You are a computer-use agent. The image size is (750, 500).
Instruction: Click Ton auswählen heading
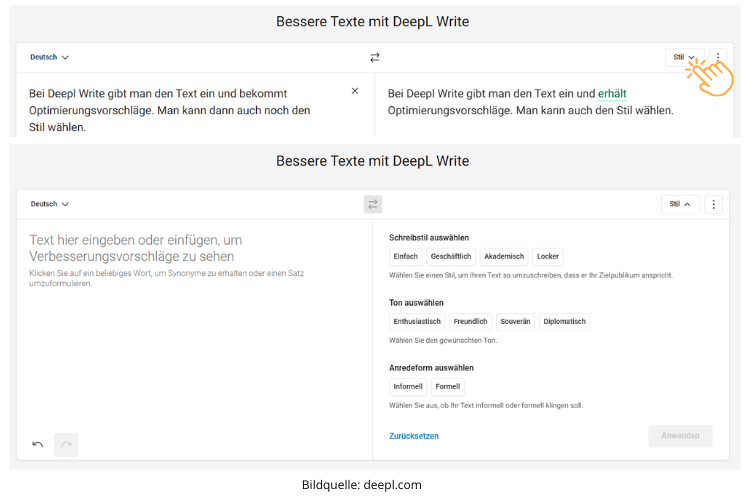416,303
